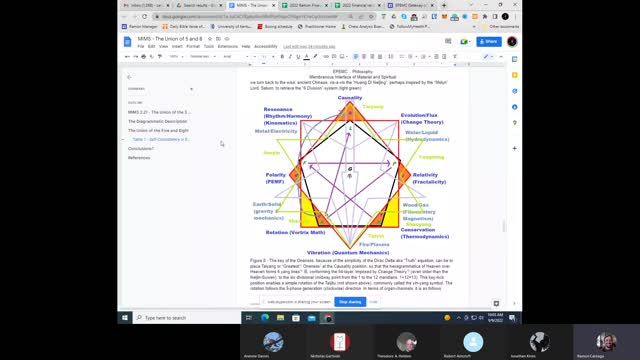The width and height of the screenshot is (640, 360).
Task: Open the Insert menu
Action: [x=177, y=47]
